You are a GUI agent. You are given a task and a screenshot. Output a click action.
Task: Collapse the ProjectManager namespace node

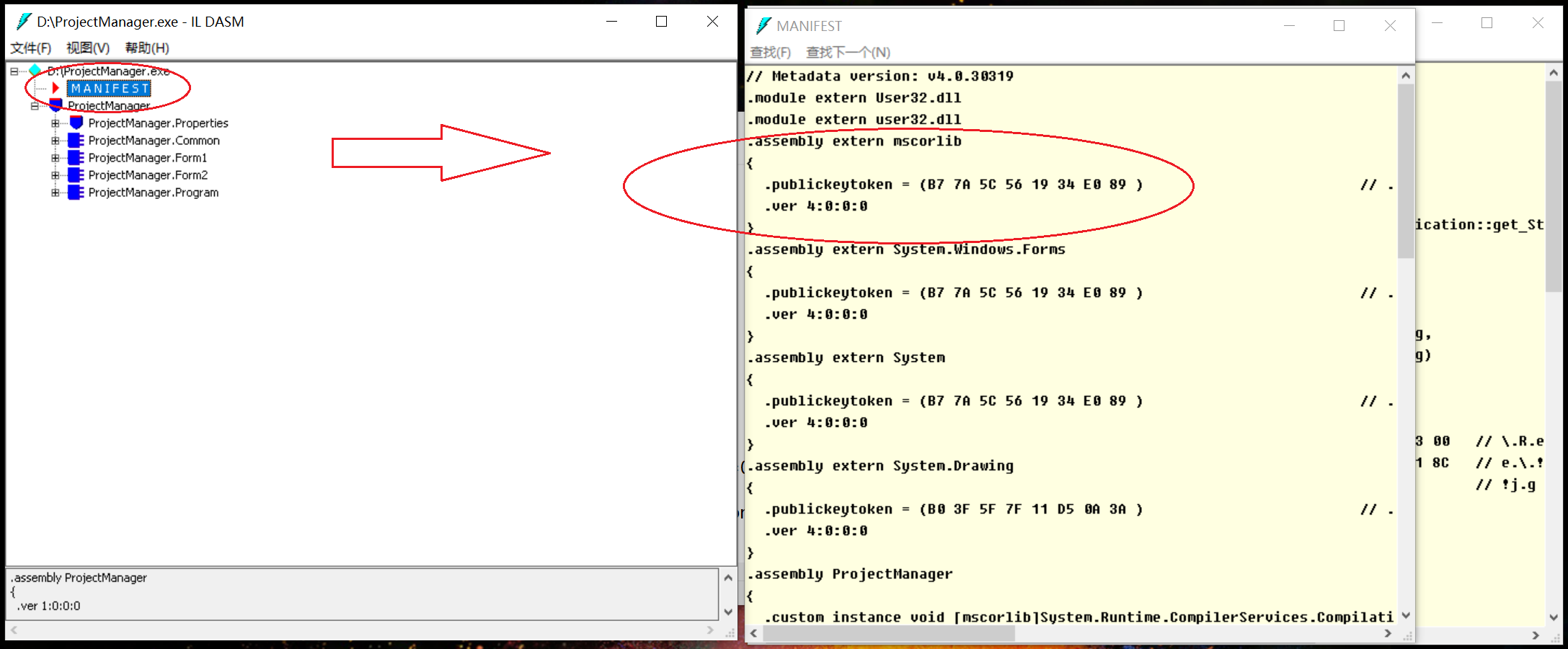point(35,106)
